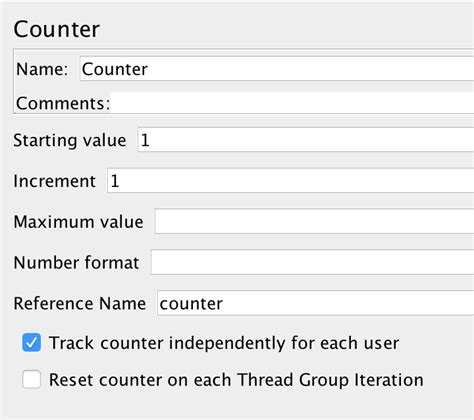This screenshot has width=474, height=420.
Task: Uncheck Track counter independently for each user
Action: [x=32, y=343]
